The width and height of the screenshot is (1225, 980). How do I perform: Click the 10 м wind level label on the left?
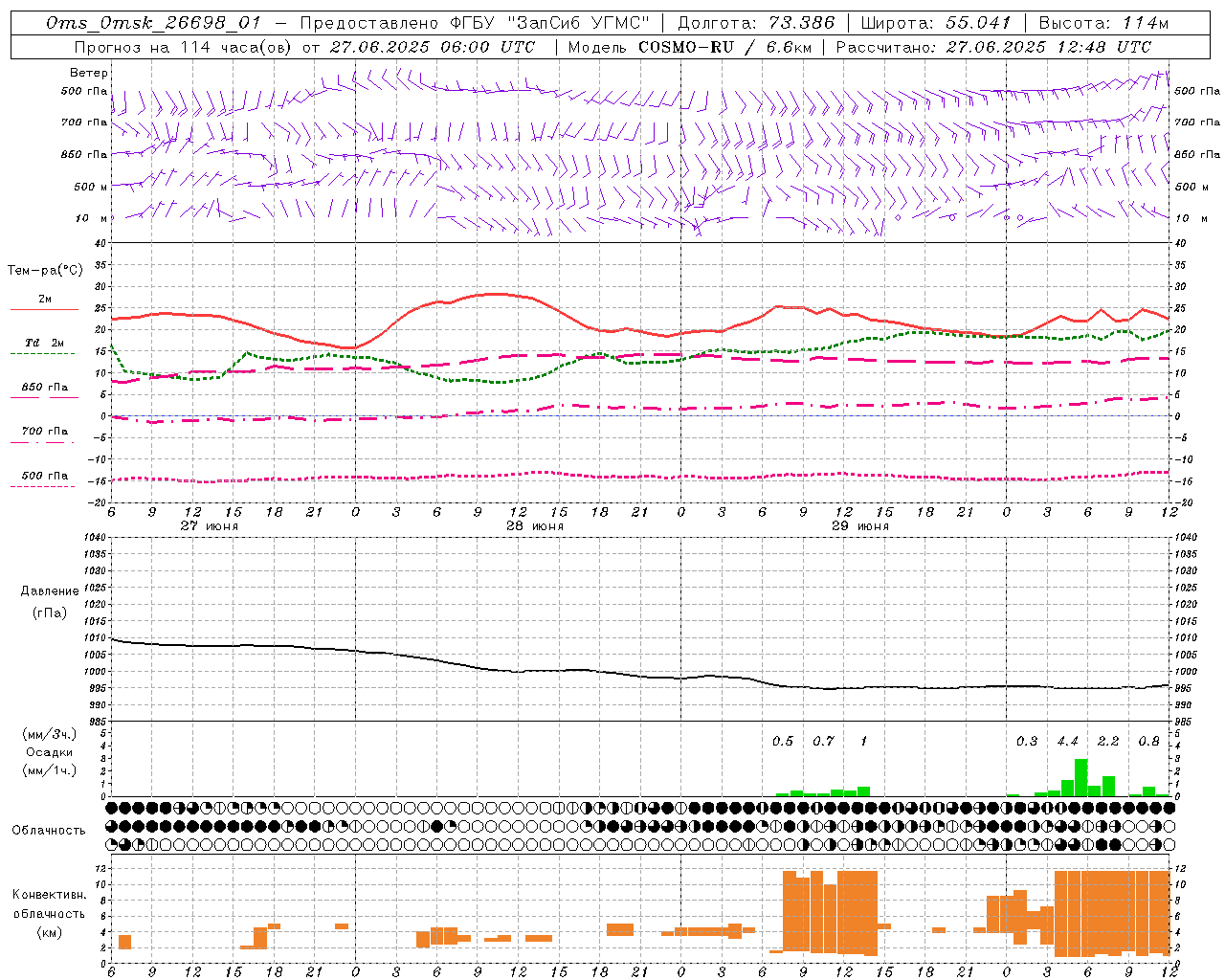[93, 218]
